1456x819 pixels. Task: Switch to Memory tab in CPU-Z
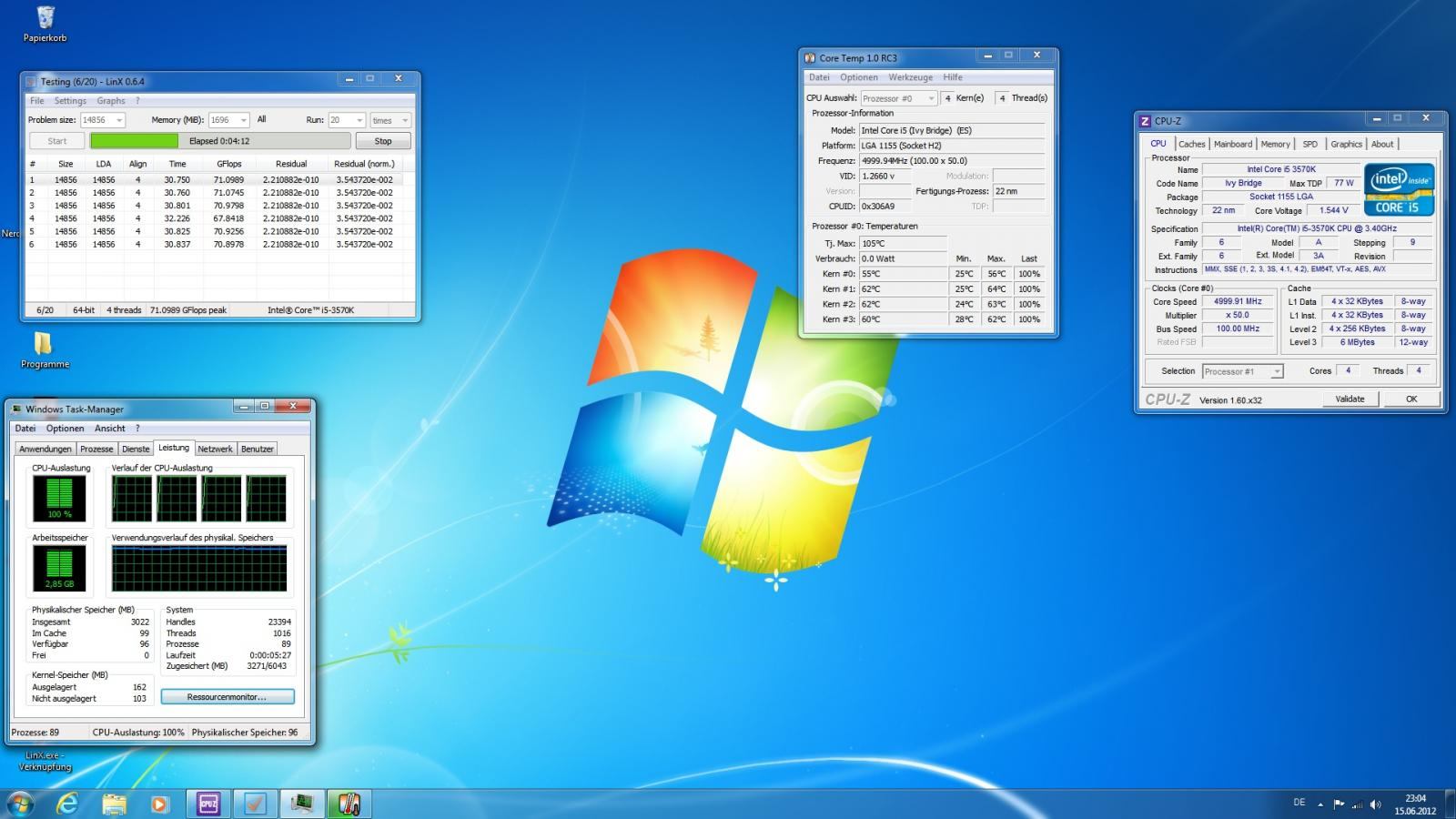(x=1275, y=144)
